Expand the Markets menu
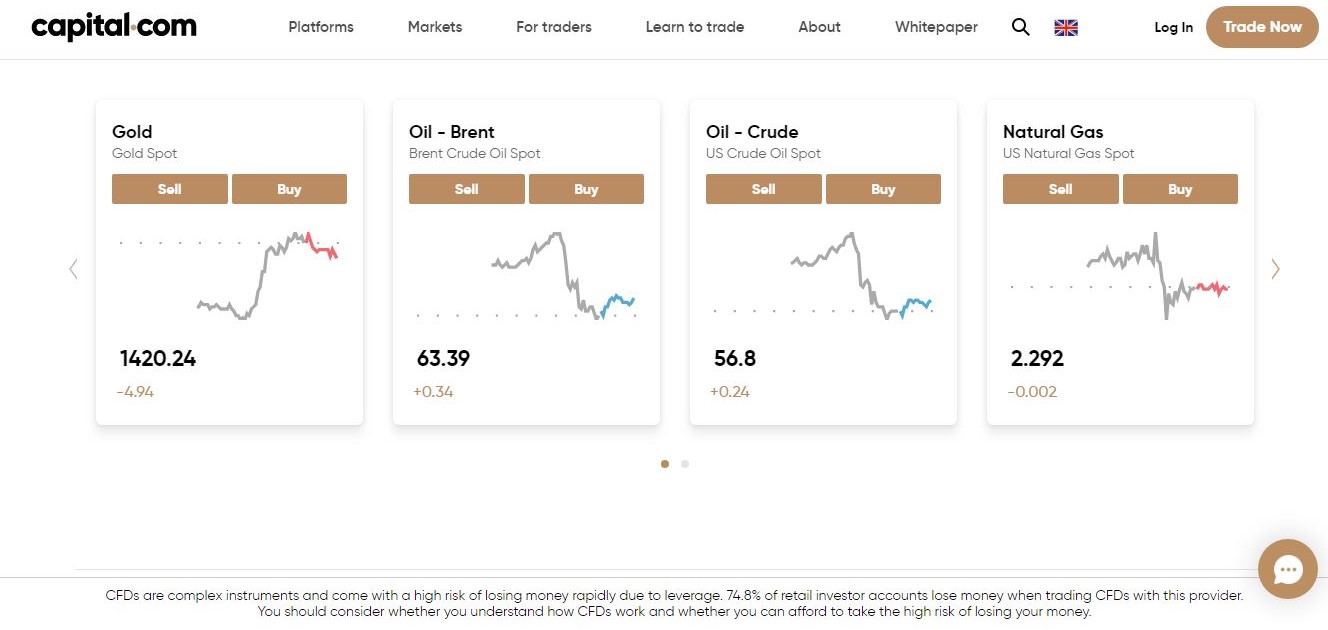The image size is (1328, 630). point(435,27)
